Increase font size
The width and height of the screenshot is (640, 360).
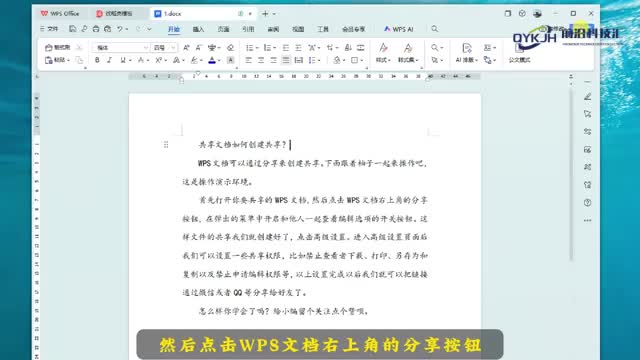186,48
